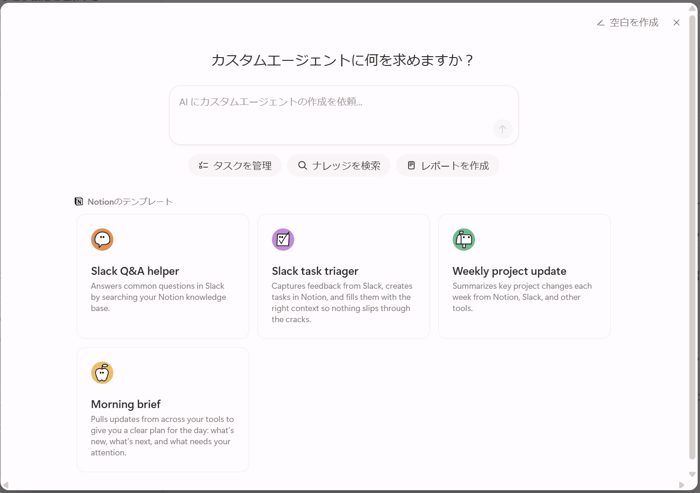Click the Notion logo beside Notionのテンプレート
The width and height of the screenshot is (700, 493).
(79, 202)
